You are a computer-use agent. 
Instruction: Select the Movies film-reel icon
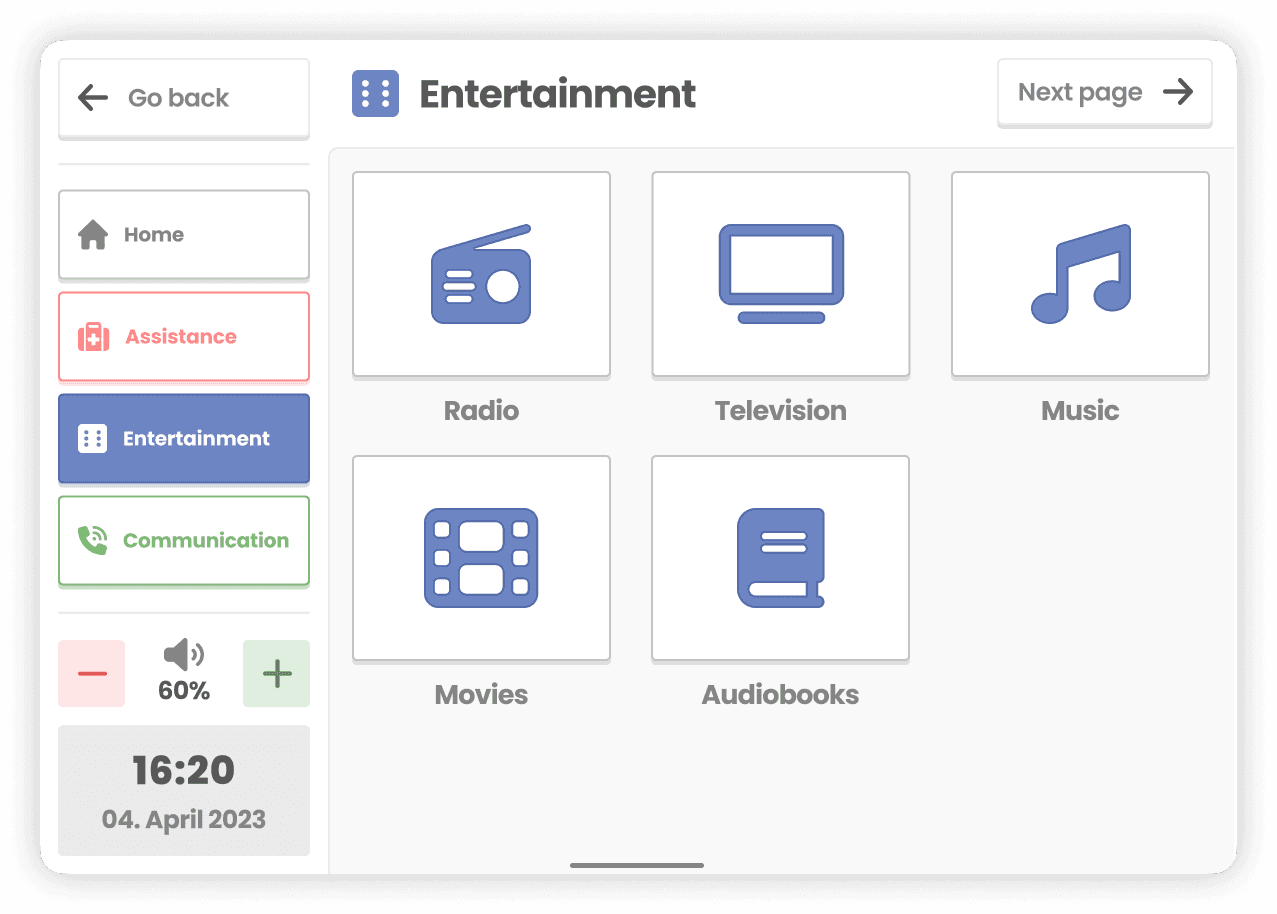click(x=481, y=558)
